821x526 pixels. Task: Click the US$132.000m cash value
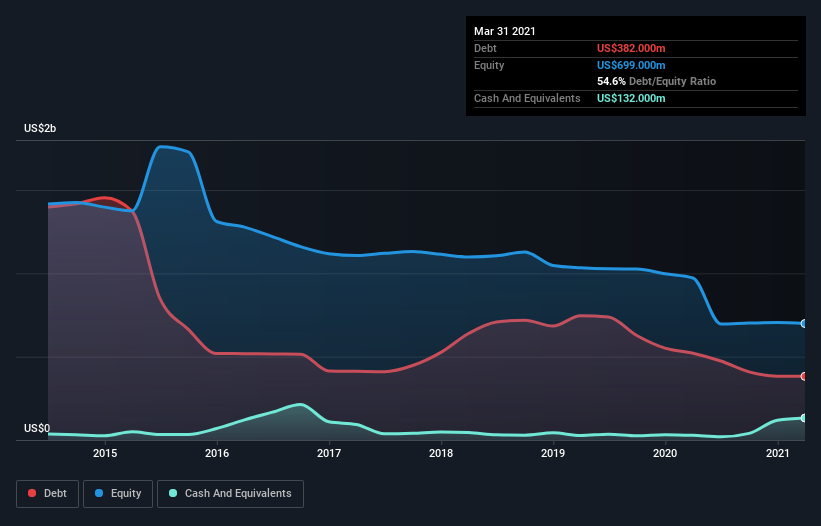coord(631,98)
